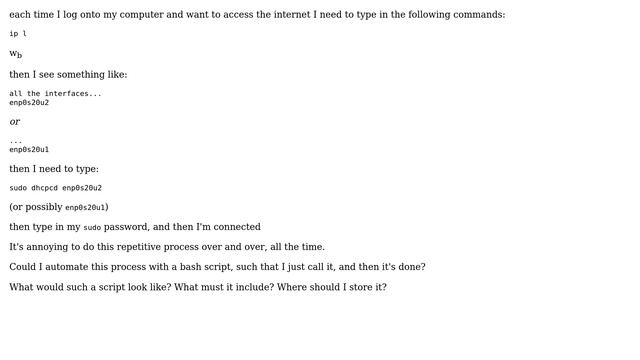Click the 'It's annoying to do this' sentence
The image size is (640, 360).
pos(167,247)
